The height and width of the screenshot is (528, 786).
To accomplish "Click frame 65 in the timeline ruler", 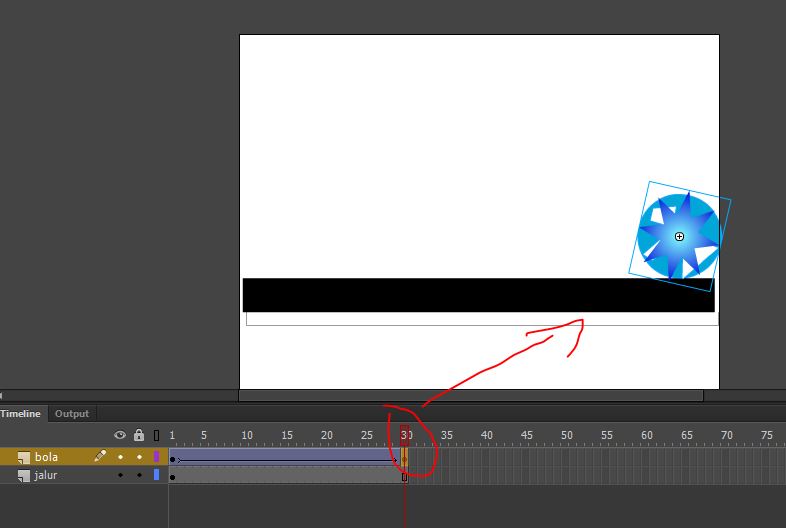I will (687, 435).
